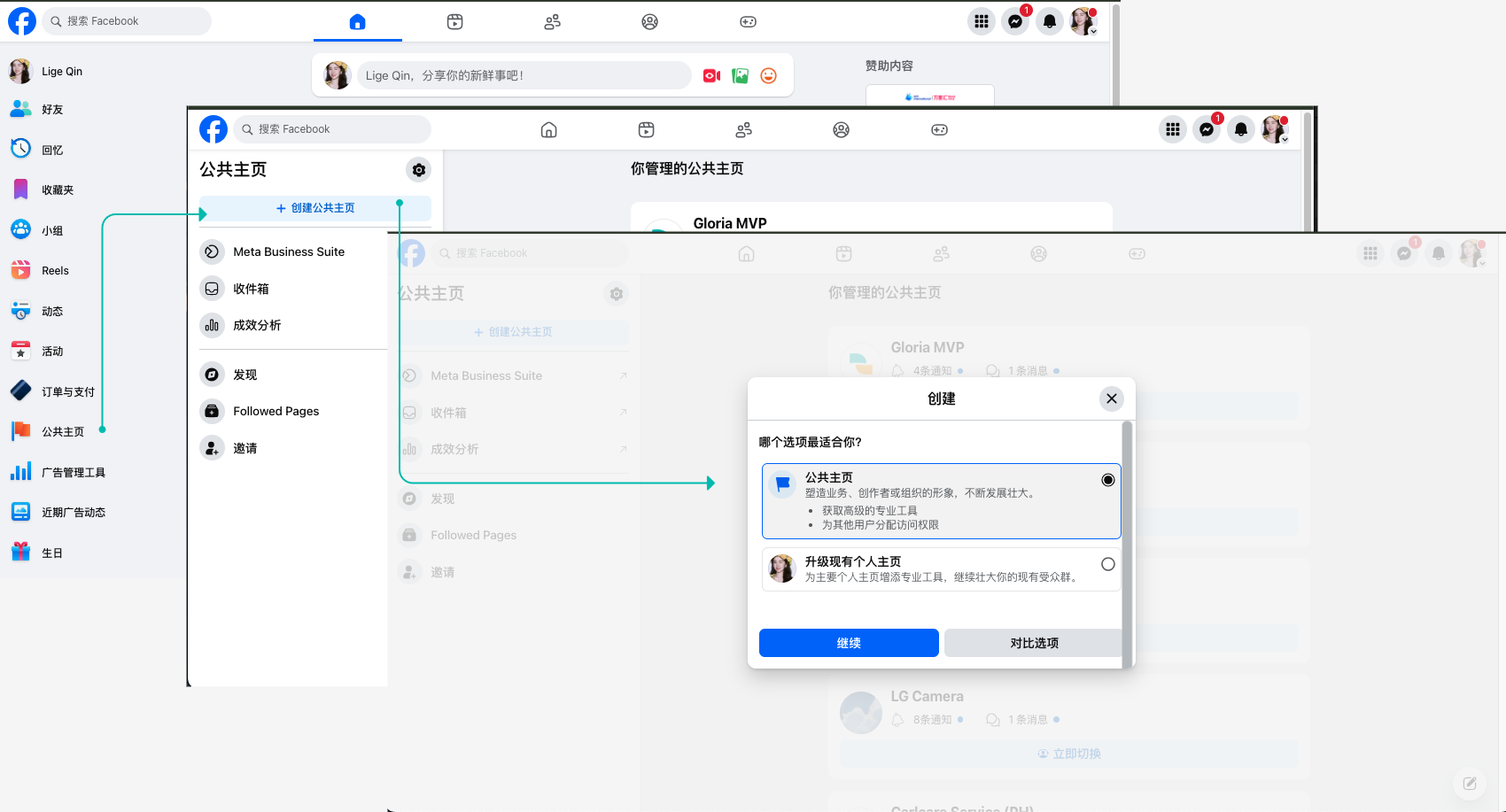Open Groups tab in background window top bar
The image size is (1506, 812).
click(650, 22)
